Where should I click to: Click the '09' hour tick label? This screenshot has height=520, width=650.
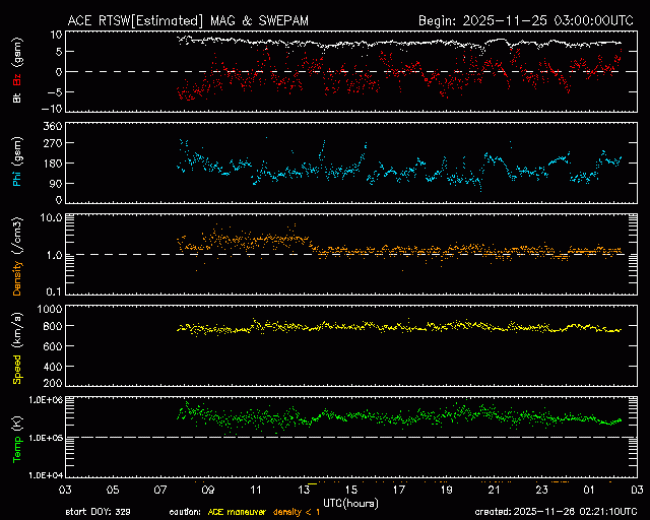pos(208,490)
